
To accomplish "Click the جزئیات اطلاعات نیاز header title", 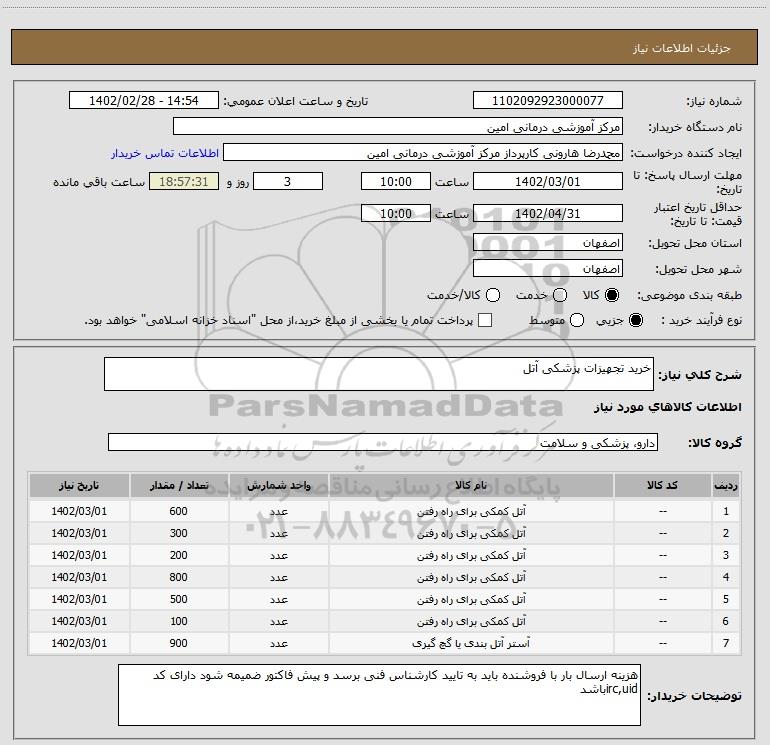I will coord(682,48).
